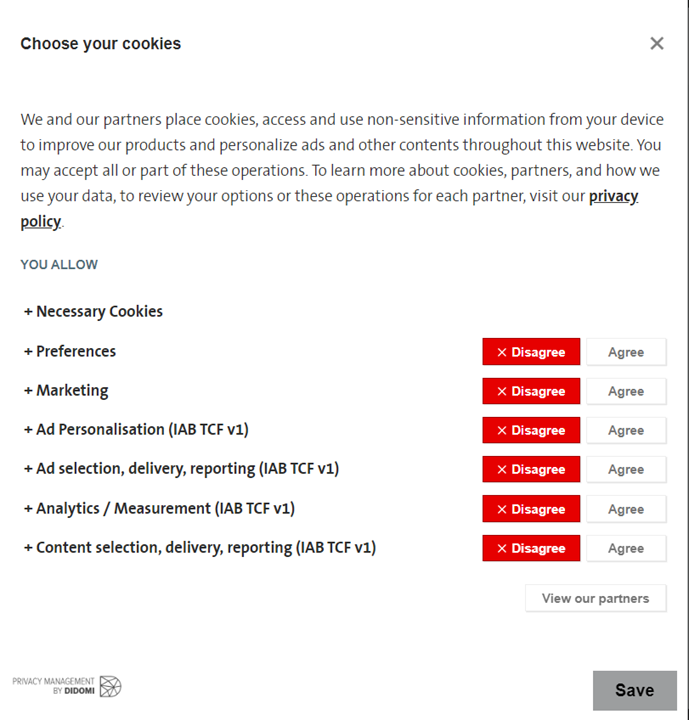The width and height of the screenshot is (689, 720).
Task: Click View our partners button
Action: click(596, 598)
